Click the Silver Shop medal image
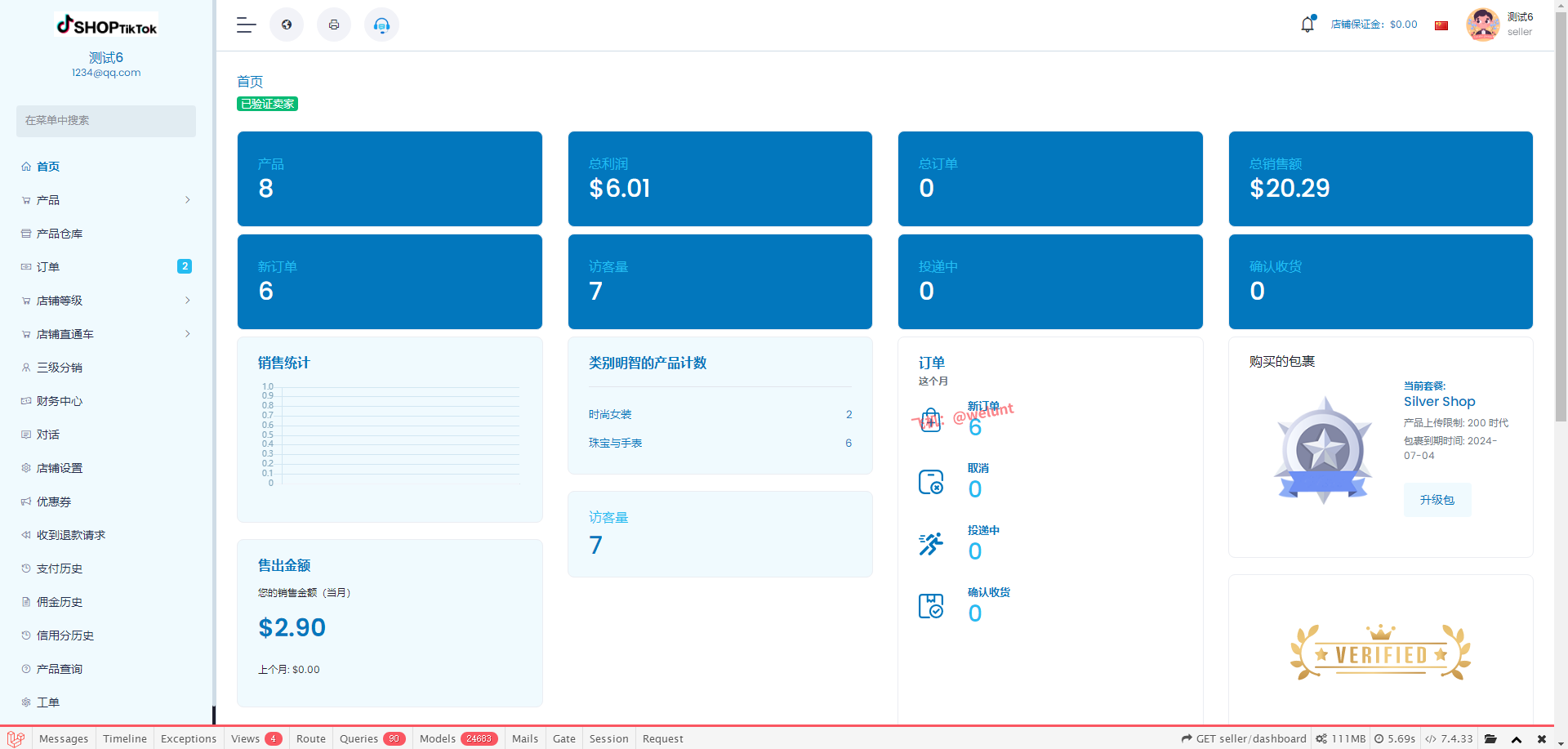The image size is (1568, 749). pos(1324,450)
